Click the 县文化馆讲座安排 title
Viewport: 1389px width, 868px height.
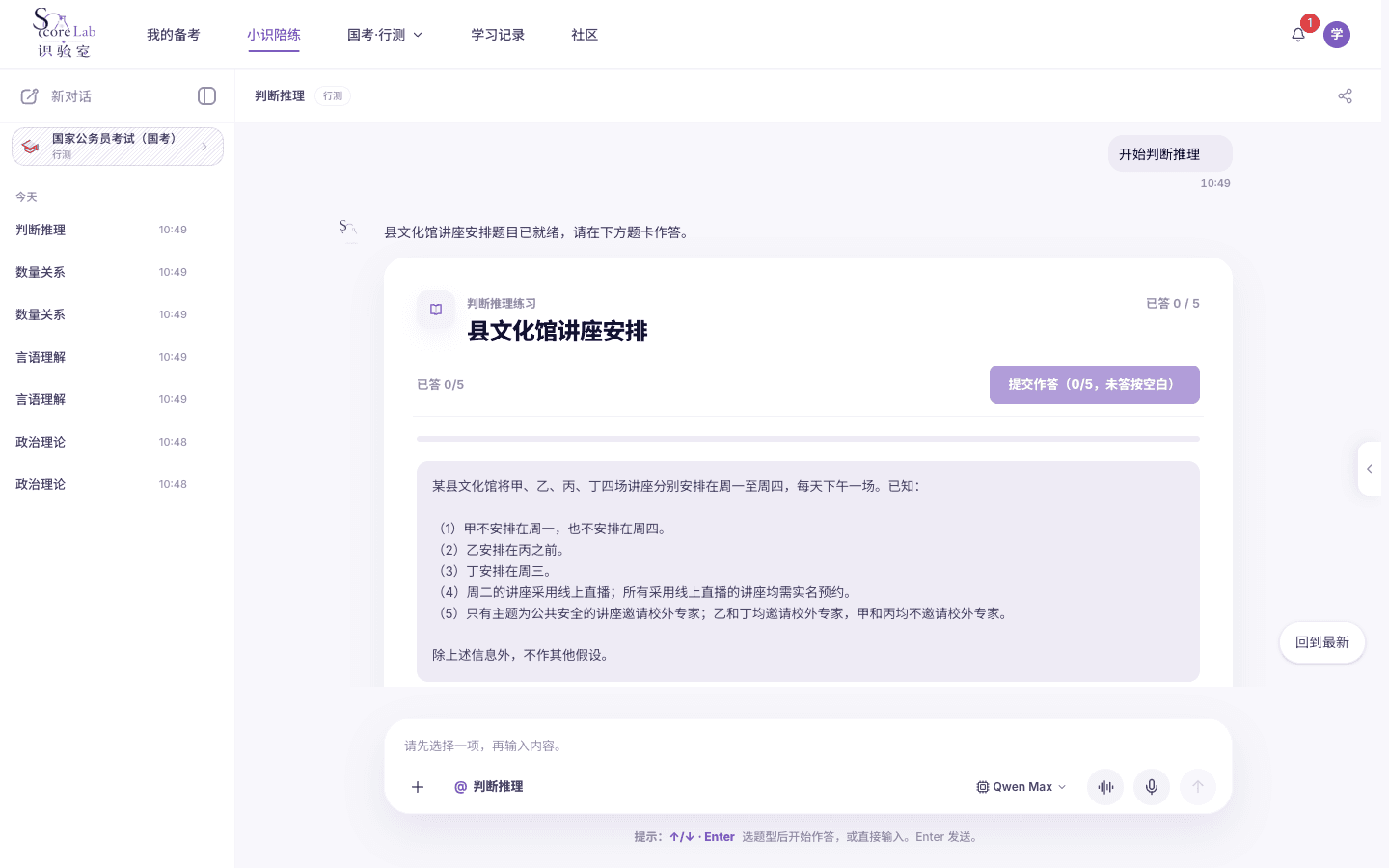pyautogui.click(x=558, y=332)
